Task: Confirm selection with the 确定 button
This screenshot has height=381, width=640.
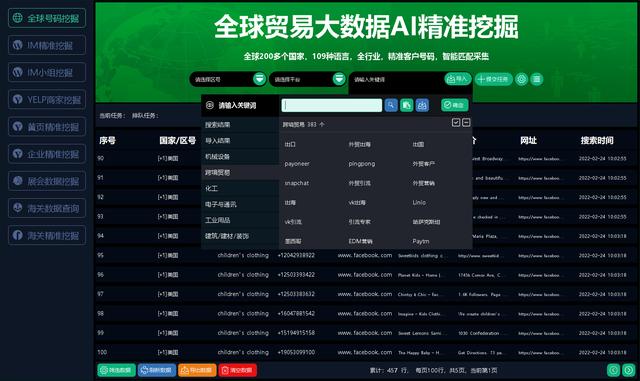Action: 454,105
